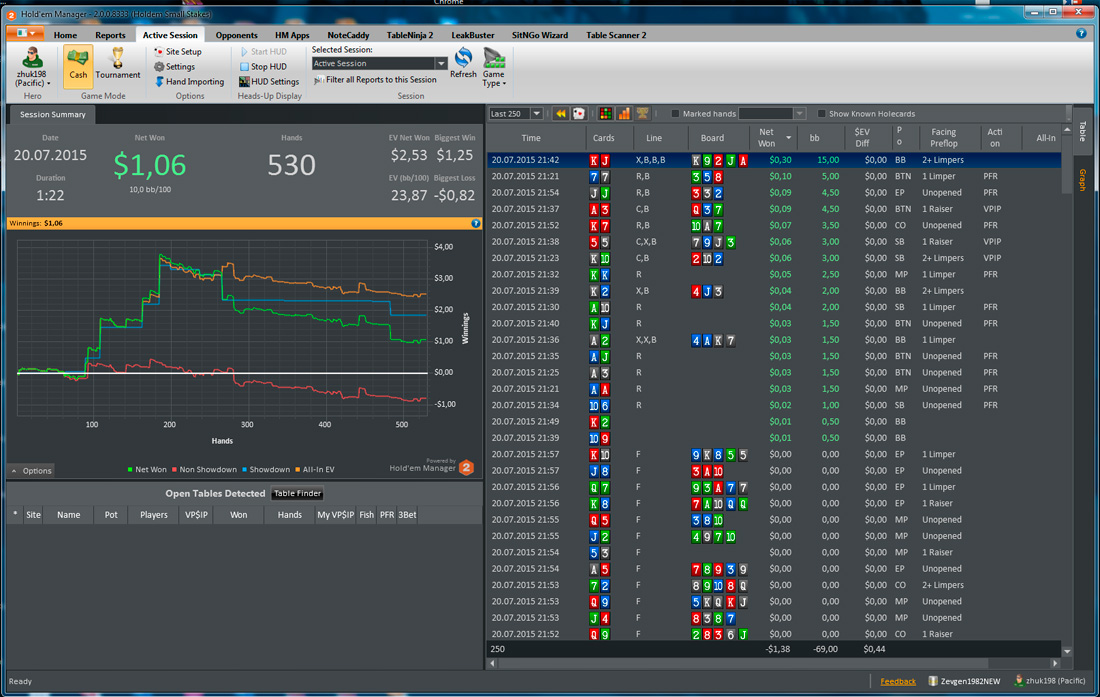Switch to the vertical Graph side tab
The width and height of the screenshot is (1100, 697).
pos(1082,180)
